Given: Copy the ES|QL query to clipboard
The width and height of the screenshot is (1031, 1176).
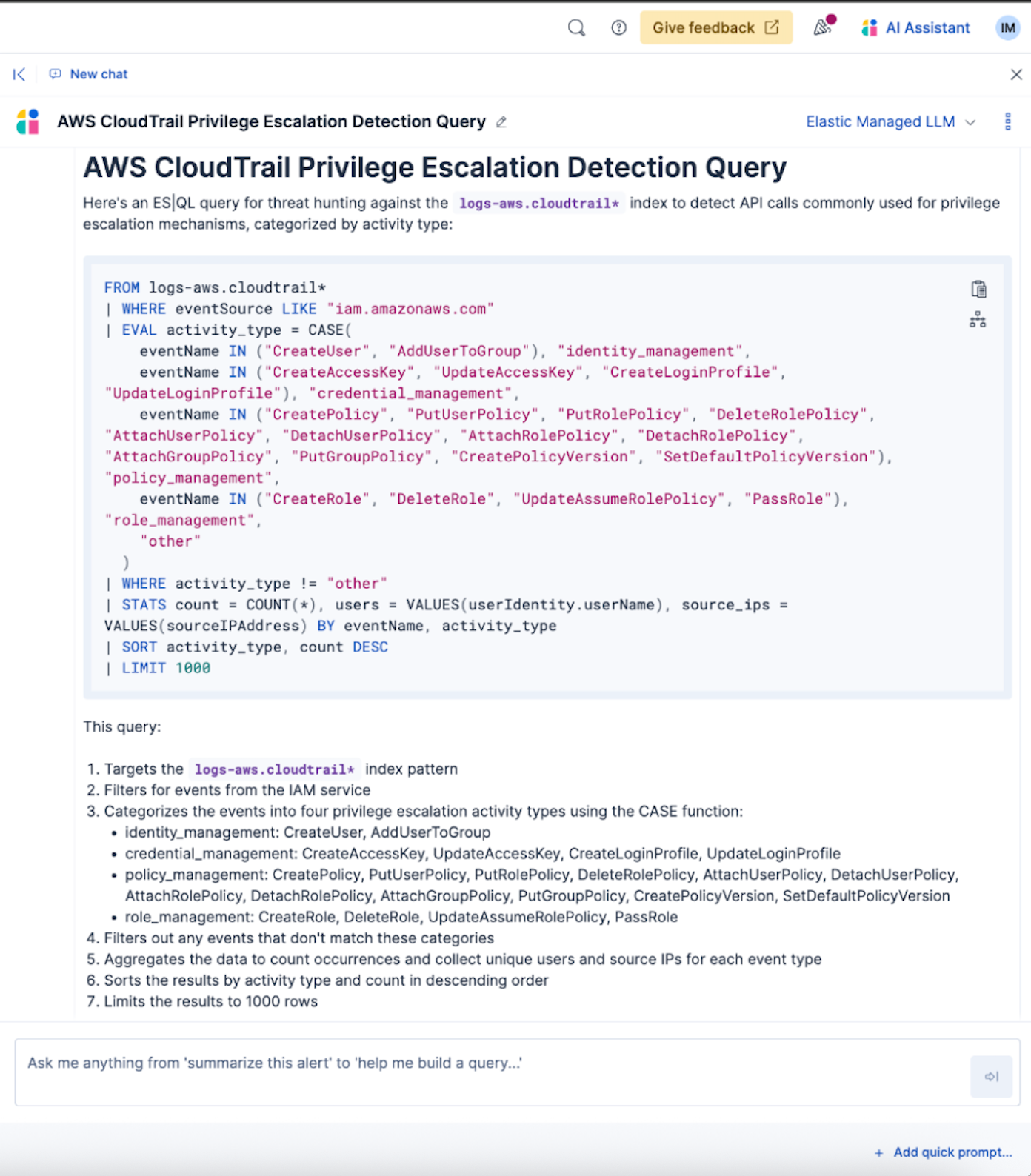Looking at the screenshot, I should tap(978, 289).
